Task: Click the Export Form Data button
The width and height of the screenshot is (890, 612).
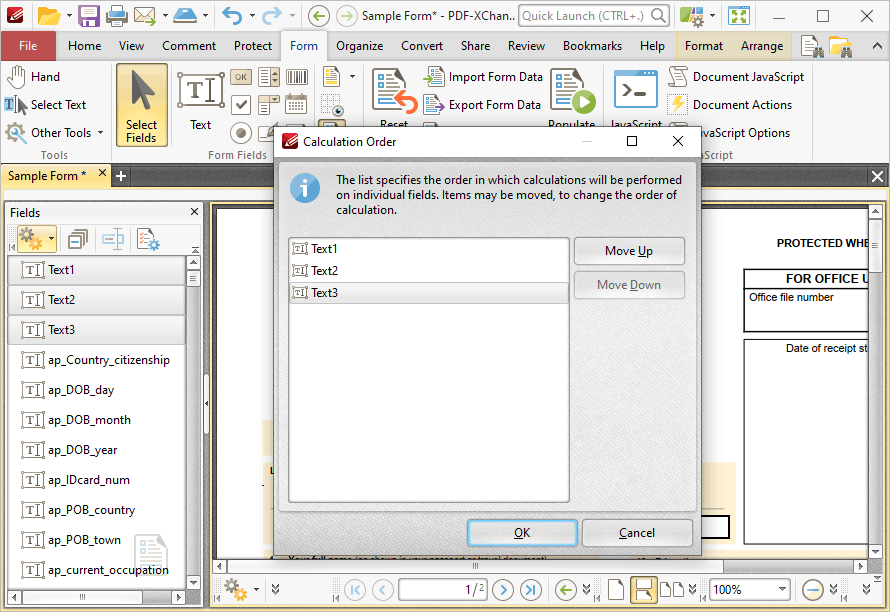Action: tap(482, 104)
